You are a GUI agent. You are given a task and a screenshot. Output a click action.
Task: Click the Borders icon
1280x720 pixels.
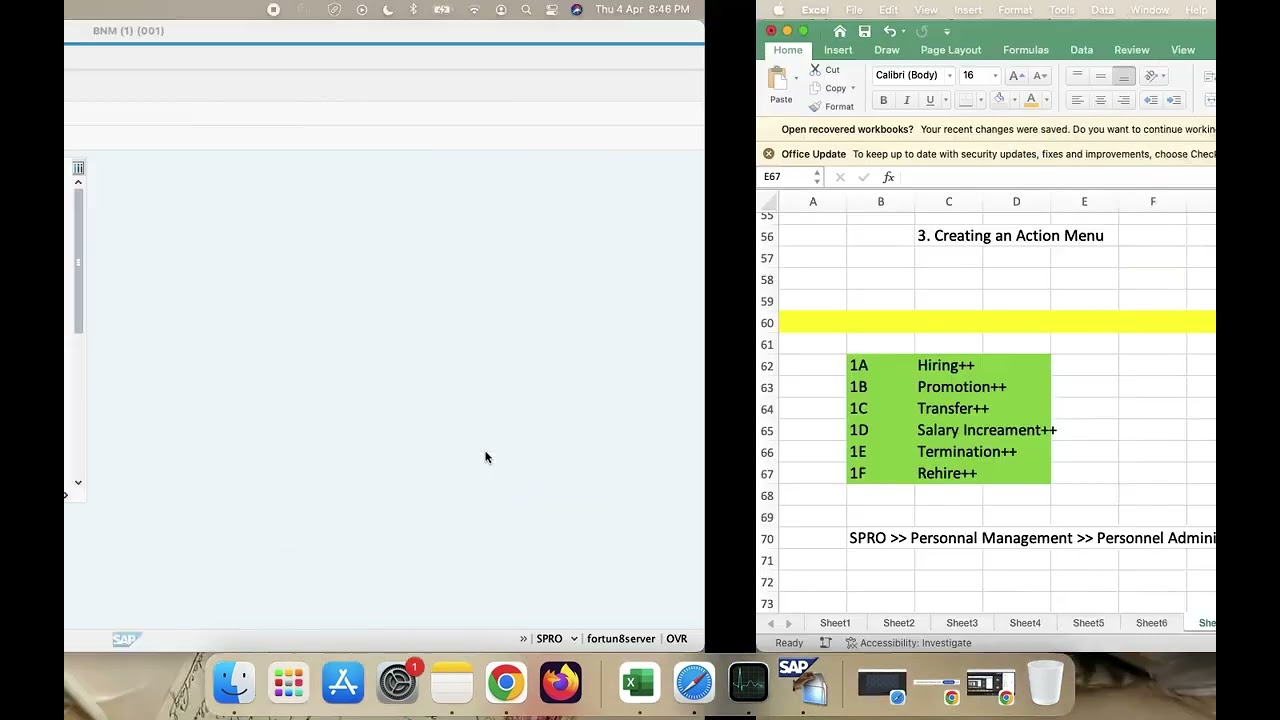pos(965,100)
